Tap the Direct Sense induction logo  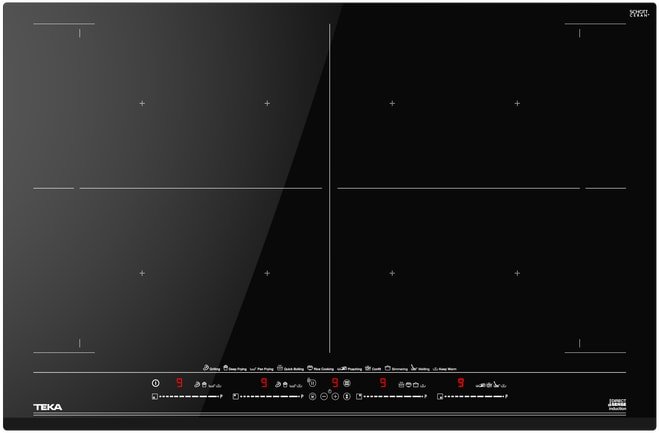(x=617, y=405)
